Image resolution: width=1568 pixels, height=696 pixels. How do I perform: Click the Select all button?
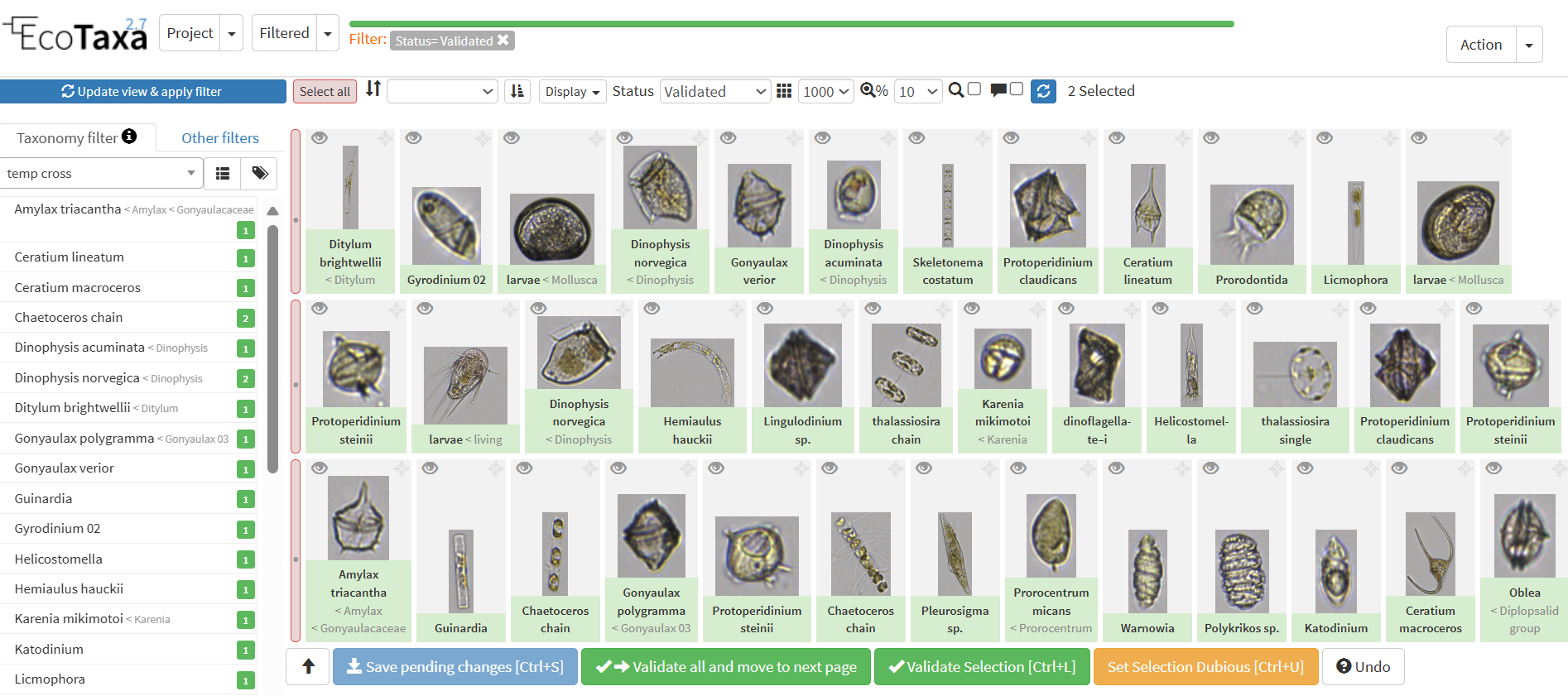click(x=325, y=91)
